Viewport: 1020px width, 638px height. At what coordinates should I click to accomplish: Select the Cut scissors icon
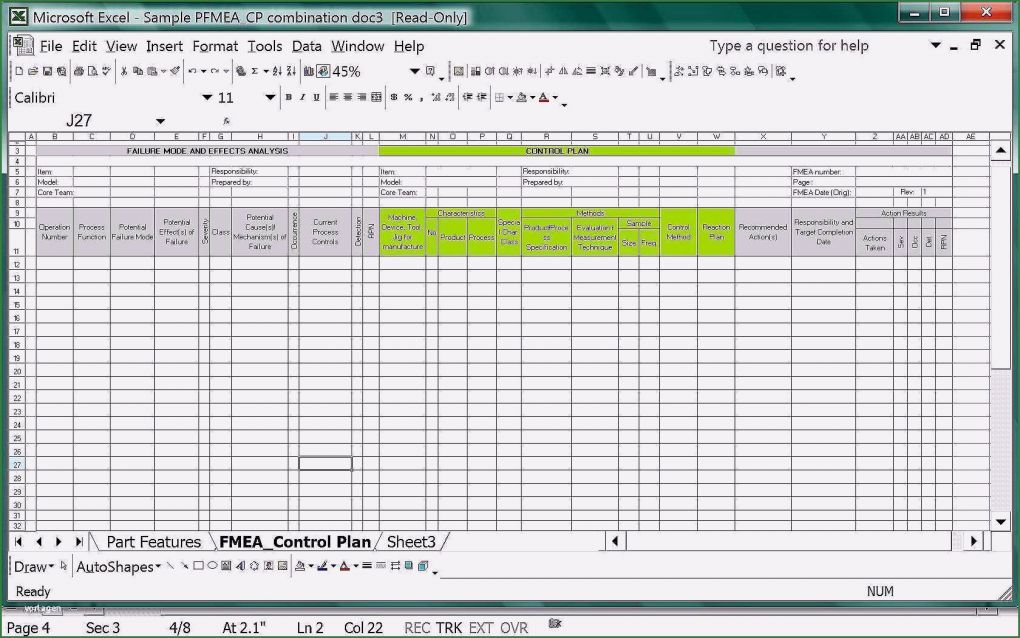[x=124, y=72]
